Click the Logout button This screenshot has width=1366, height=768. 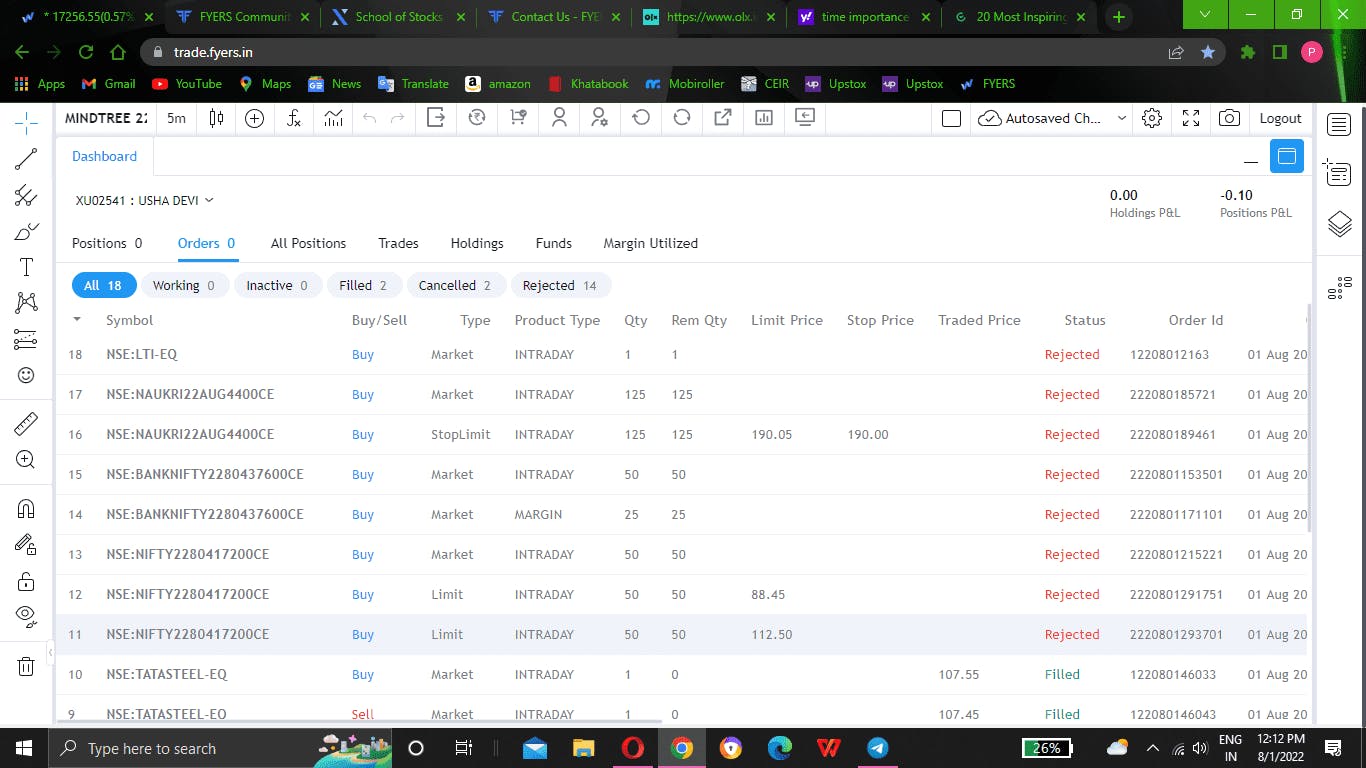click(1281, 118)
